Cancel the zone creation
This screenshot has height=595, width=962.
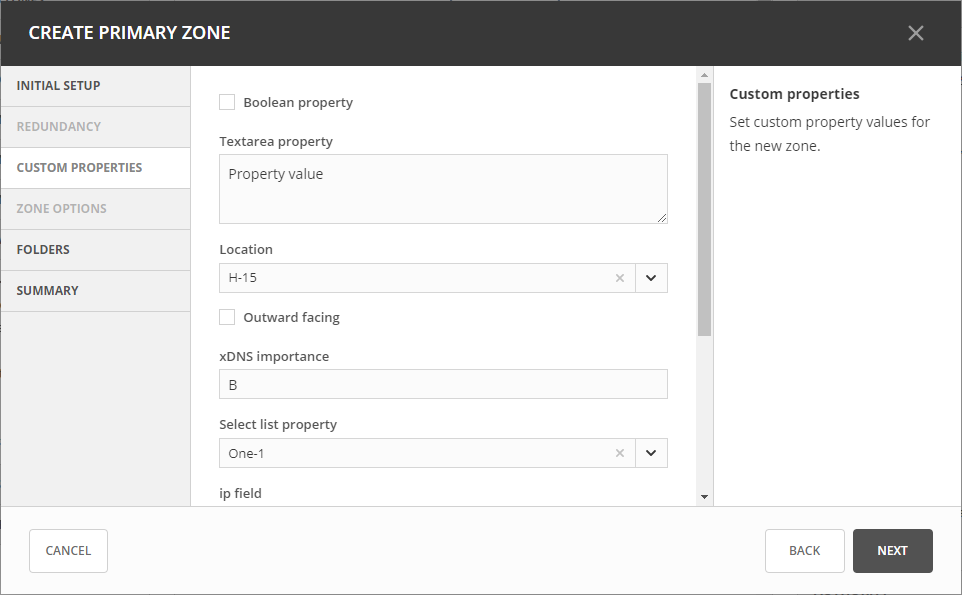pyautogui.click(x=68, y=551)
